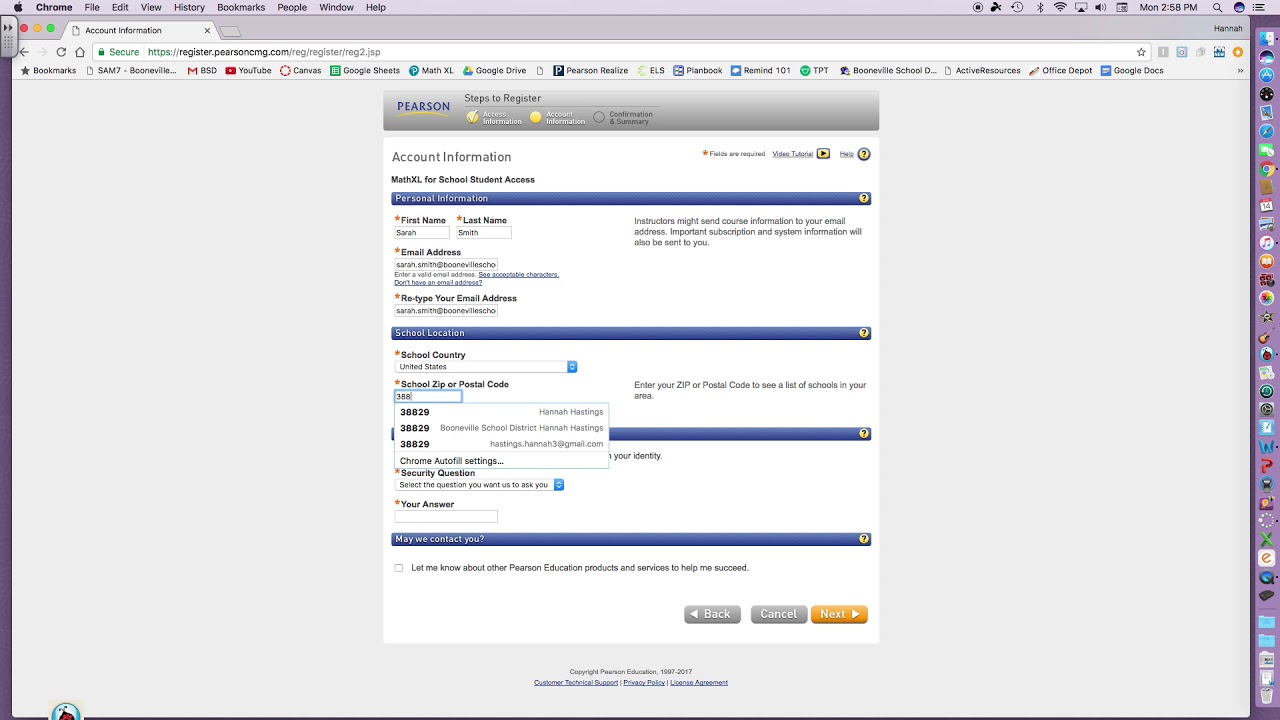This screenshot has width=1280, height=720.
Task: Choose 38829 Booneville School District suggestion
Action: [x=501, y=428]
